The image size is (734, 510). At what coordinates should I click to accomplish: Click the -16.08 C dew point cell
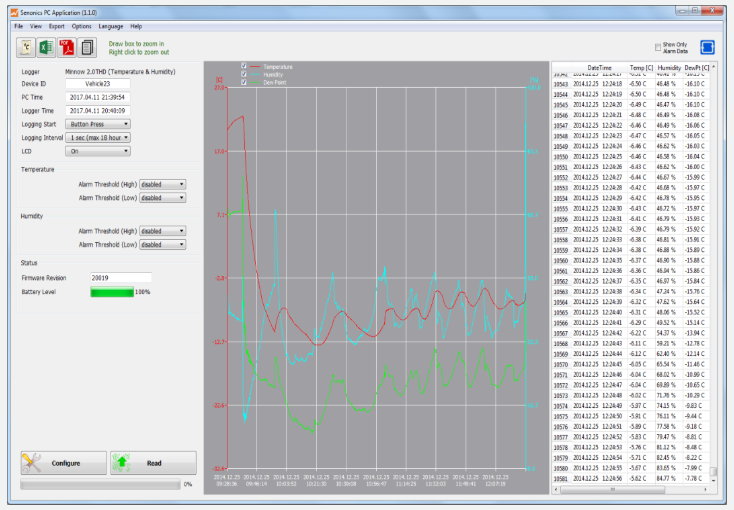click(x=695, y=115)
